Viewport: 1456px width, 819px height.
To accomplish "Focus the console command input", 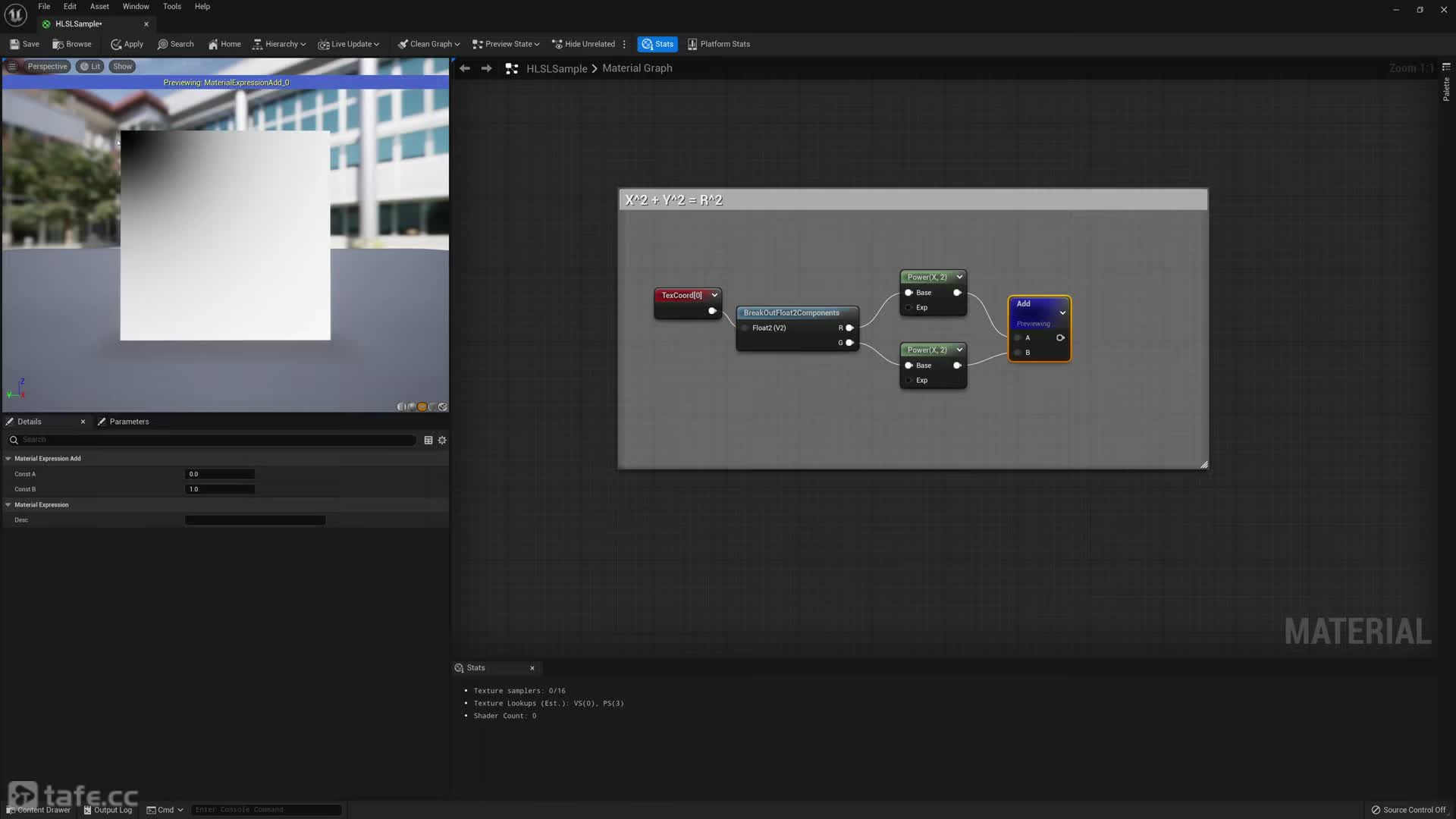I will [265, 810].
